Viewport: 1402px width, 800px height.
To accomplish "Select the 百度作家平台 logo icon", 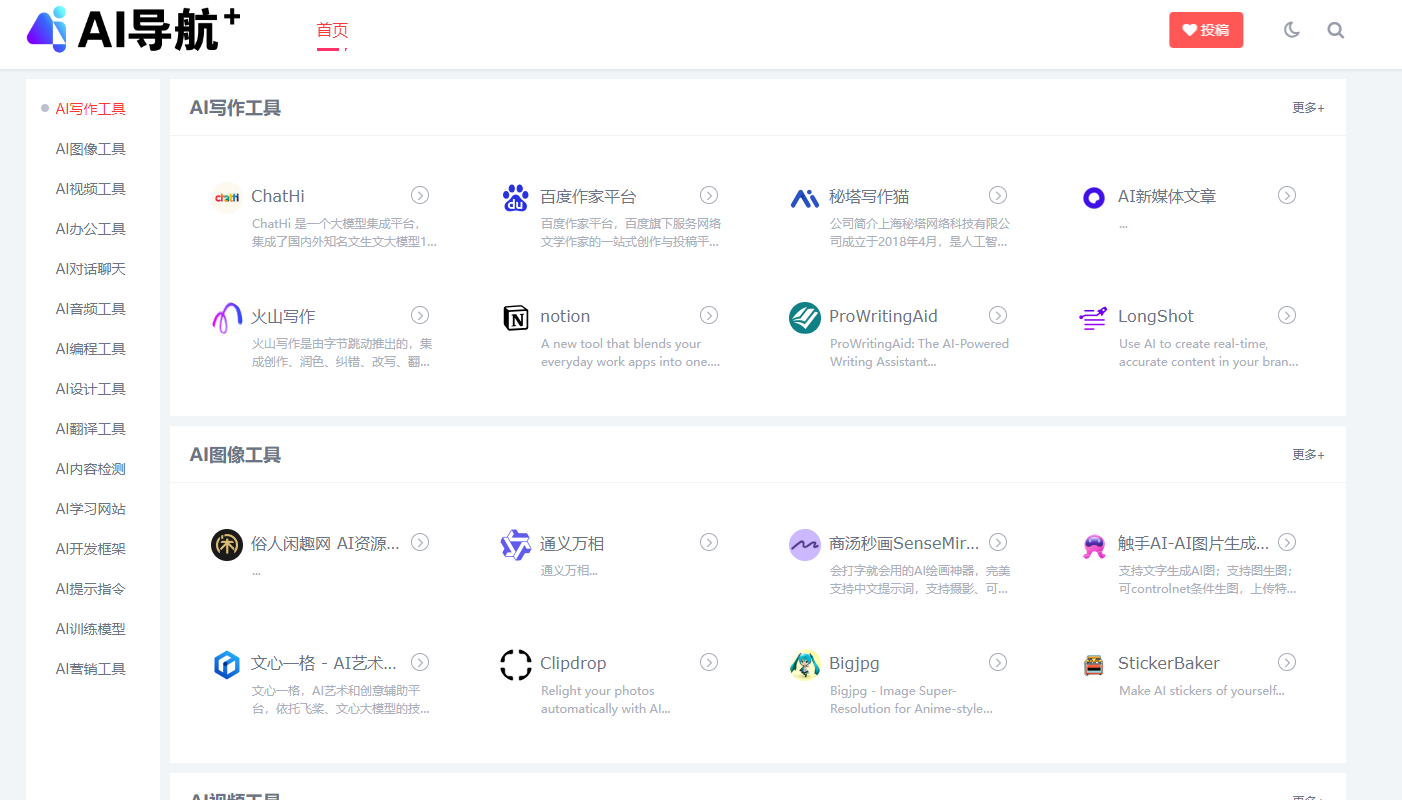I will pos(515,198).
